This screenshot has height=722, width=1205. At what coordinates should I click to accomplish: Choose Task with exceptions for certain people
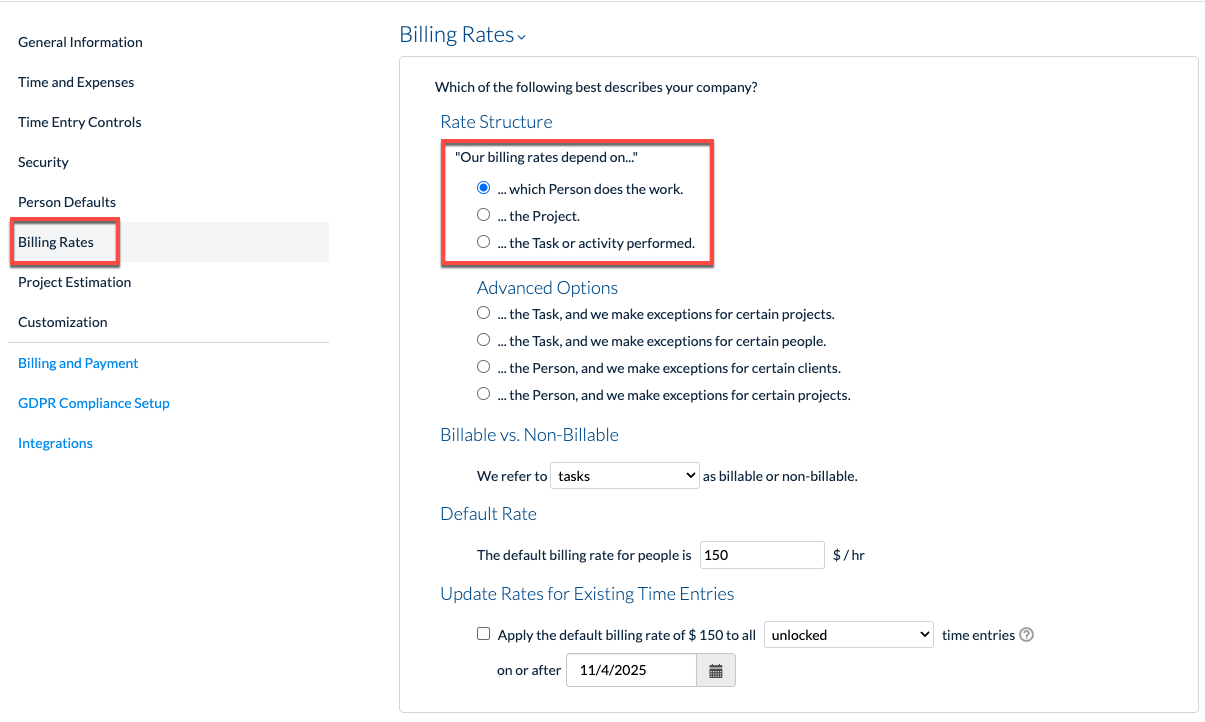(484, 340)
